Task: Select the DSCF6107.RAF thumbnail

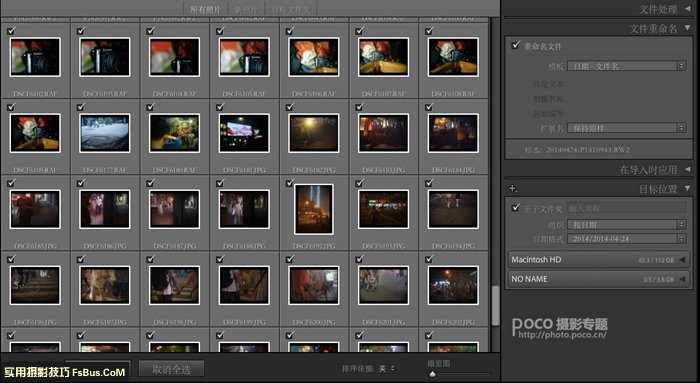Action: click(383, 57)
